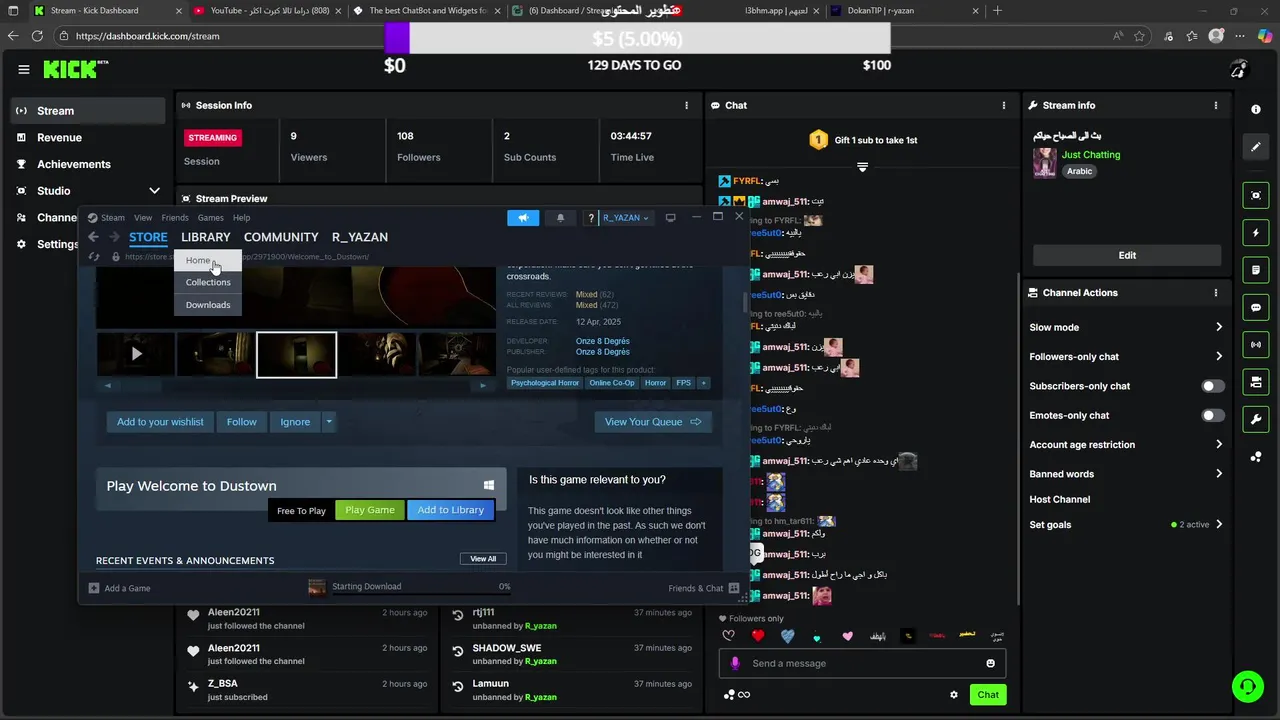This screenshot has width=1280, height=720.
Task: Click the lightning bolt icon in right rail
Action: (x=1256, y=233)
